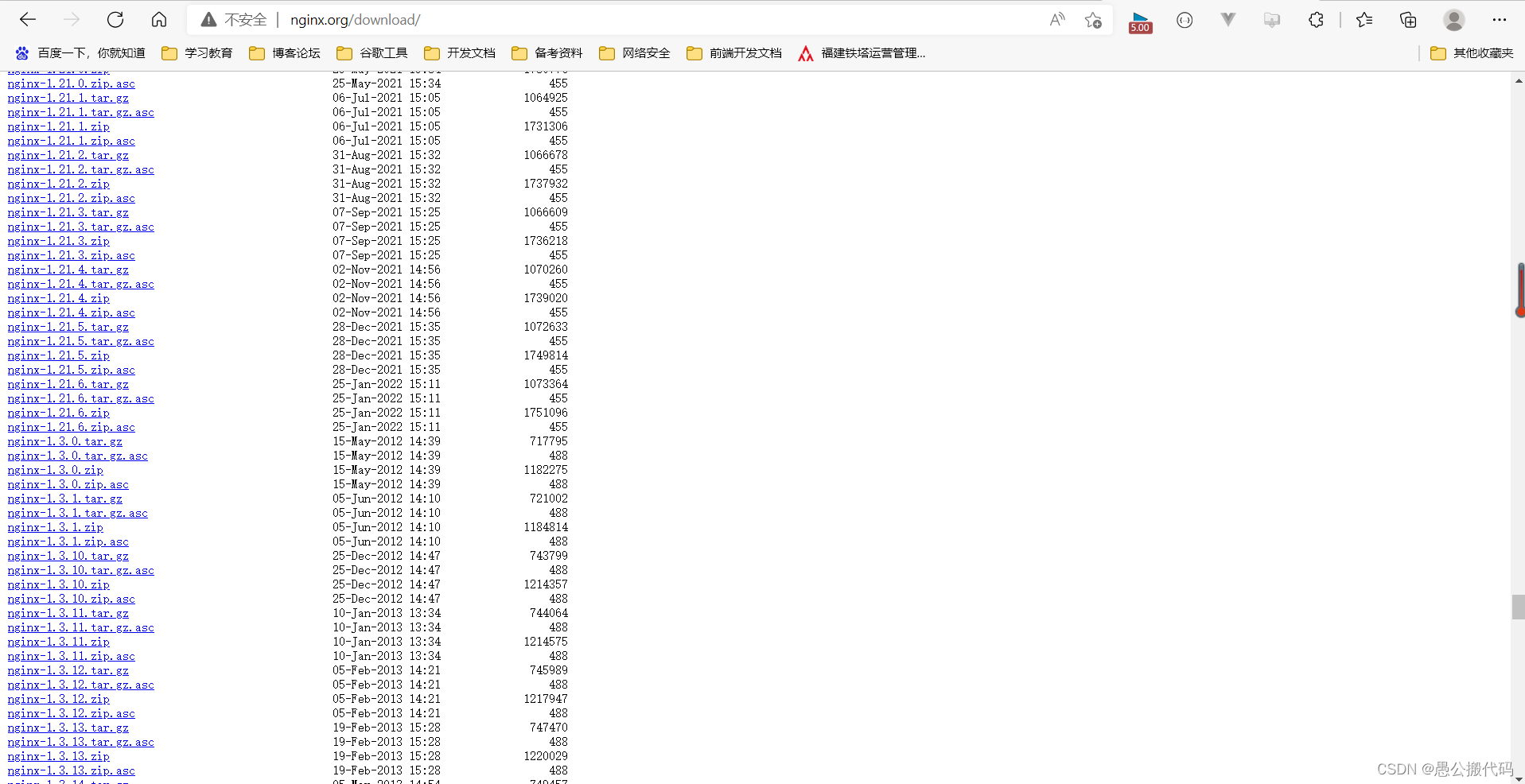
Task: Download nginx-1.3.13.tar.gz
Action: [68, 728]
